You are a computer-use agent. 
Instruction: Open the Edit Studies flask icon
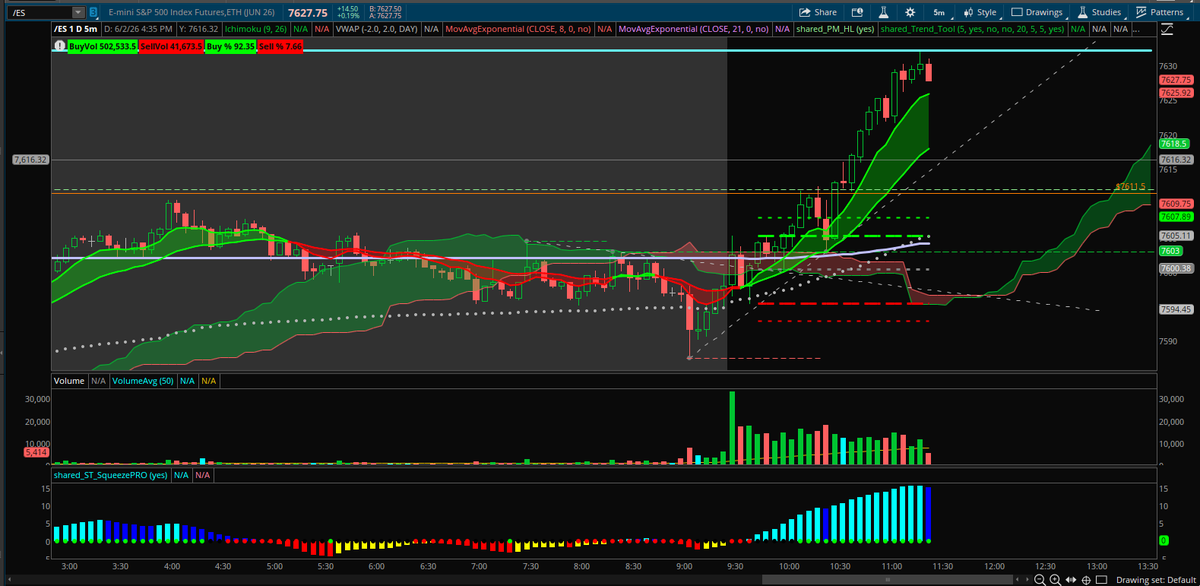pyautogui.click(x=883, y=12)
